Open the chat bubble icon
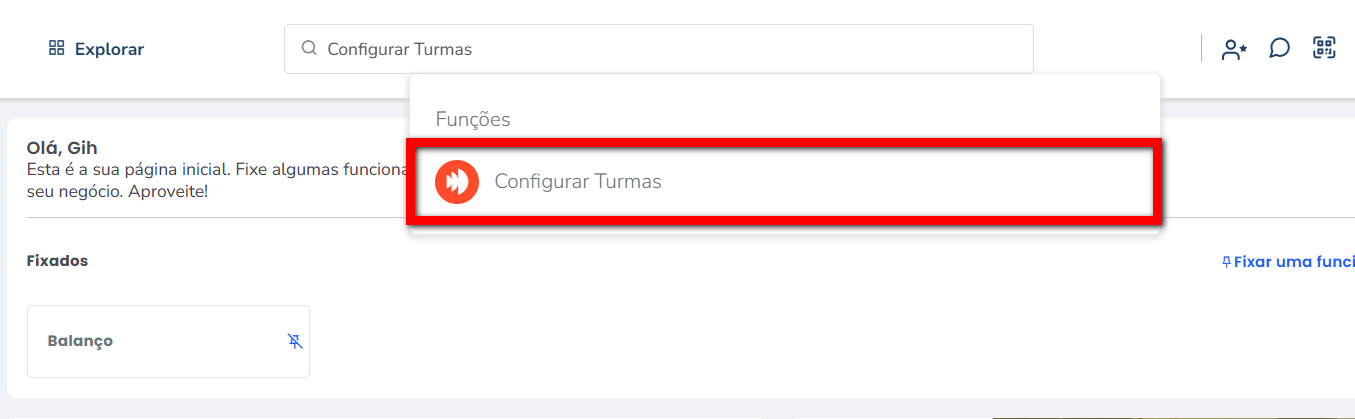This screenshot has height=419, width=1355. (x=1279, y=48)
